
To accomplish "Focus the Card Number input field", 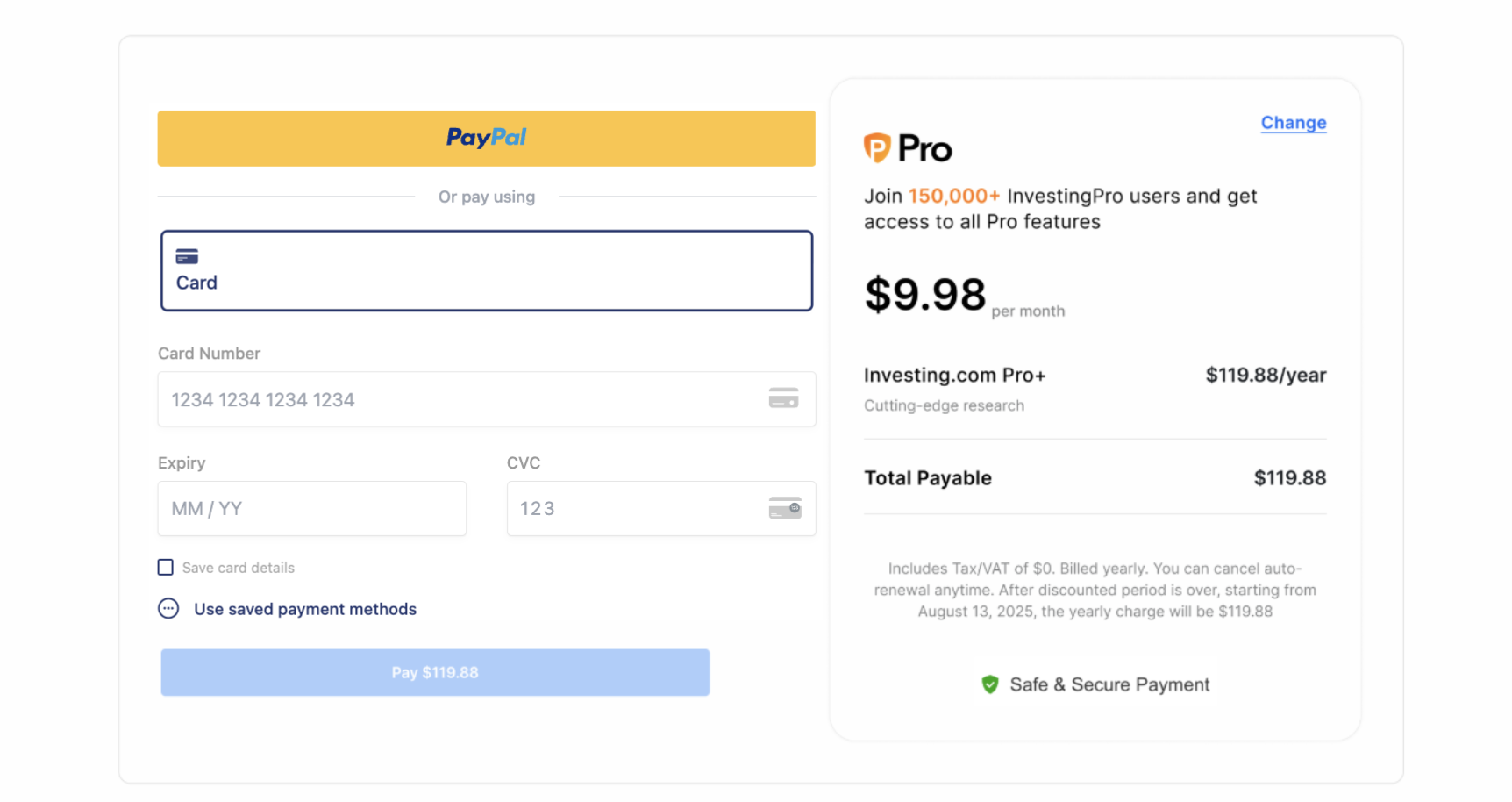I will (x=456, y=399).
